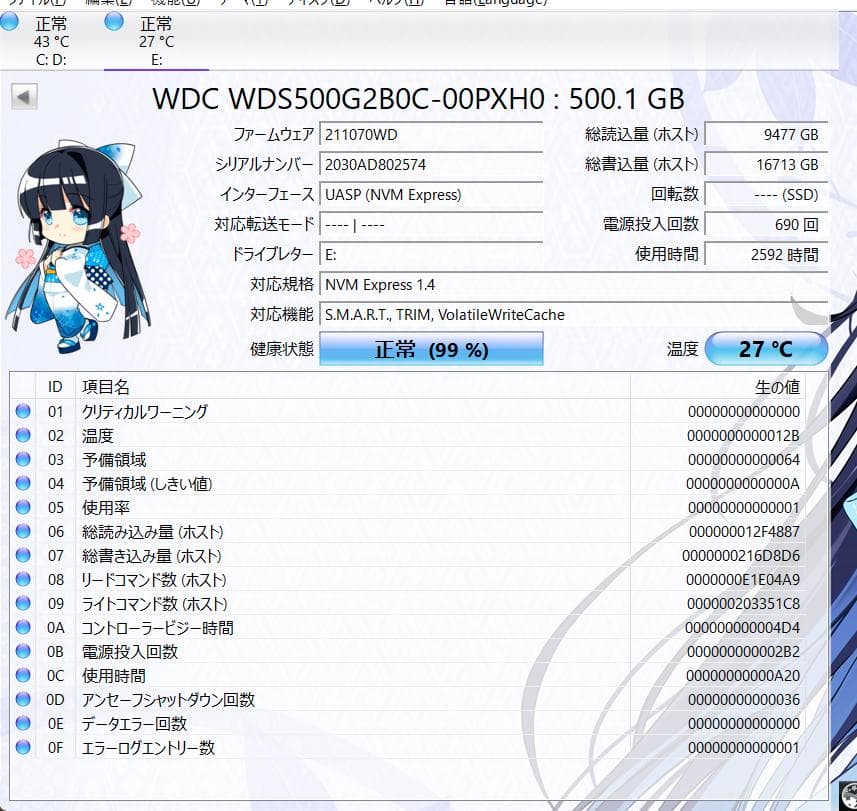The width and height of the screenshot is (857, 811).
Task: Click the interface field UASP (NVM Express)
Action: click(431, 195)
